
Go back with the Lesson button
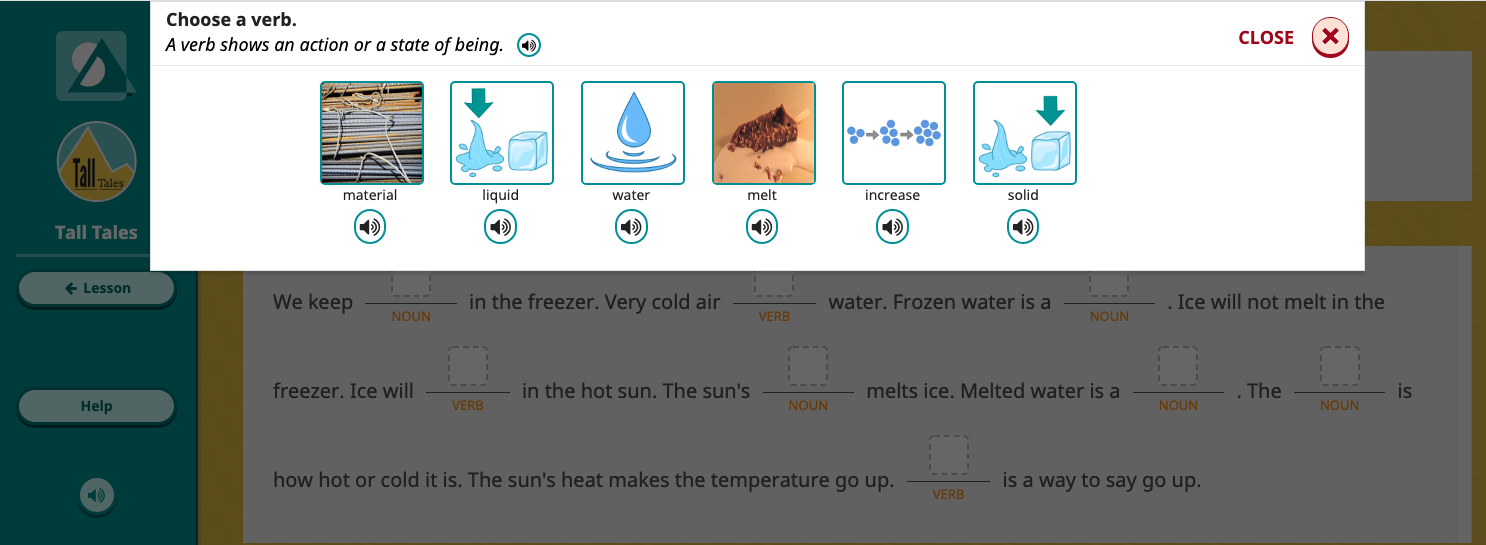click(96, 288)
